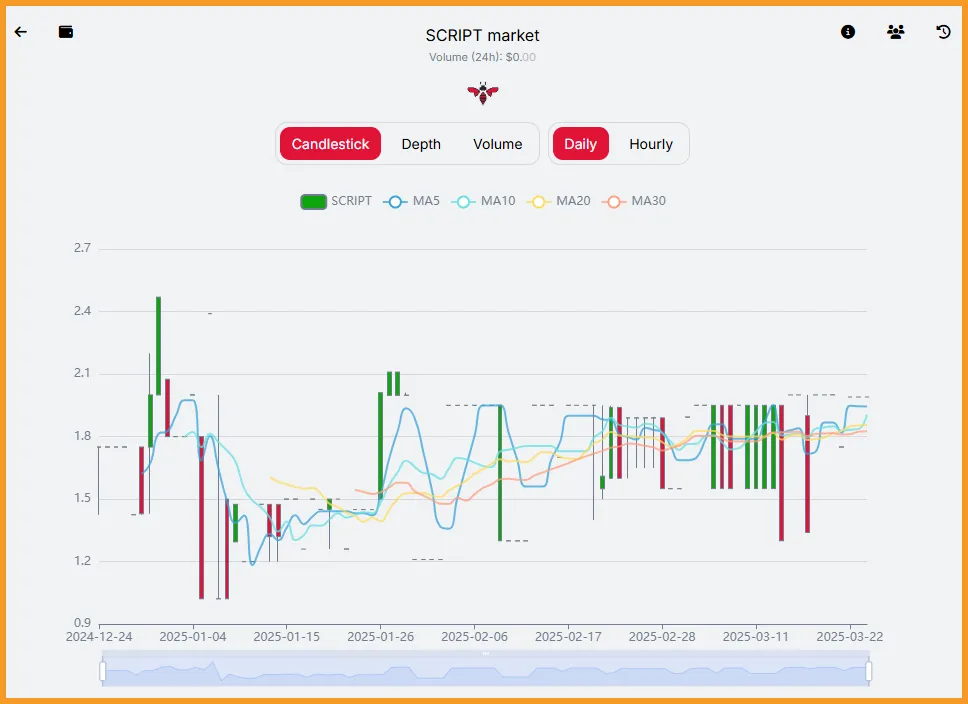Click the SCRIPT market title
Viewport: 968px width, 704px height.
point(482,36)
